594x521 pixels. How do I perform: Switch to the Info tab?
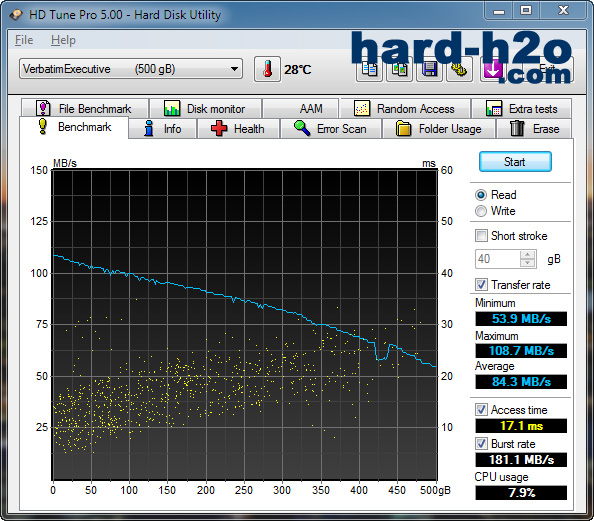point(163,129)
